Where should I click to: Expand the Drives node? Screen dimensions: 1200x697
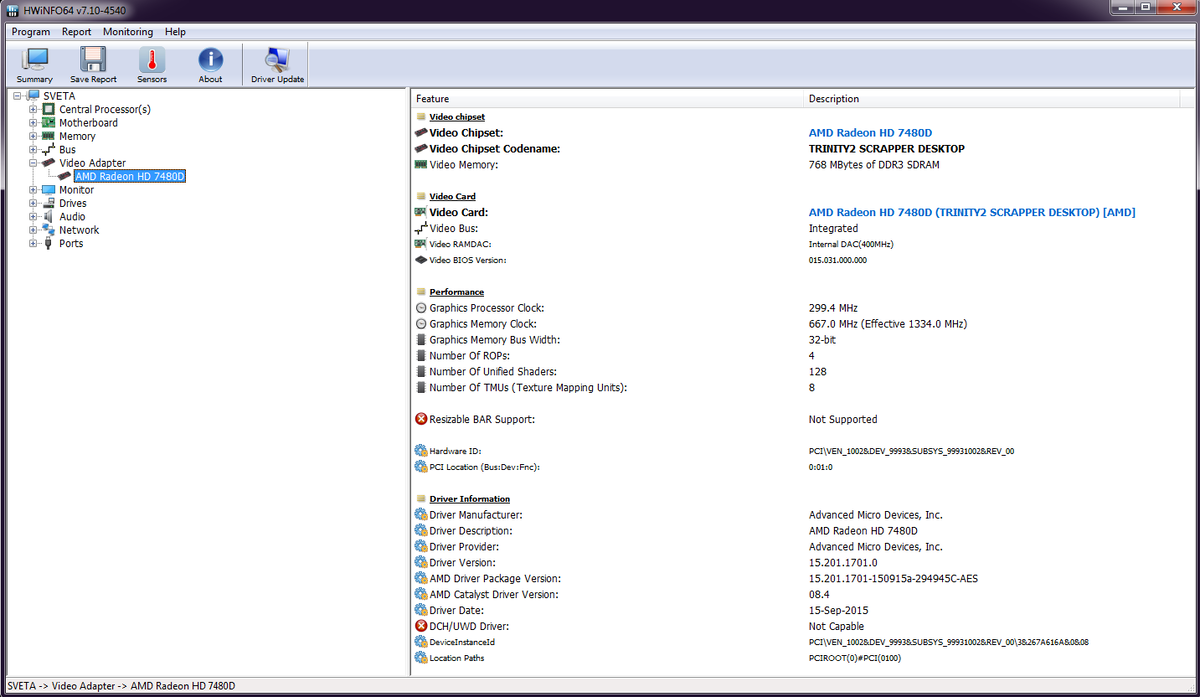click(x=34, y=203)
